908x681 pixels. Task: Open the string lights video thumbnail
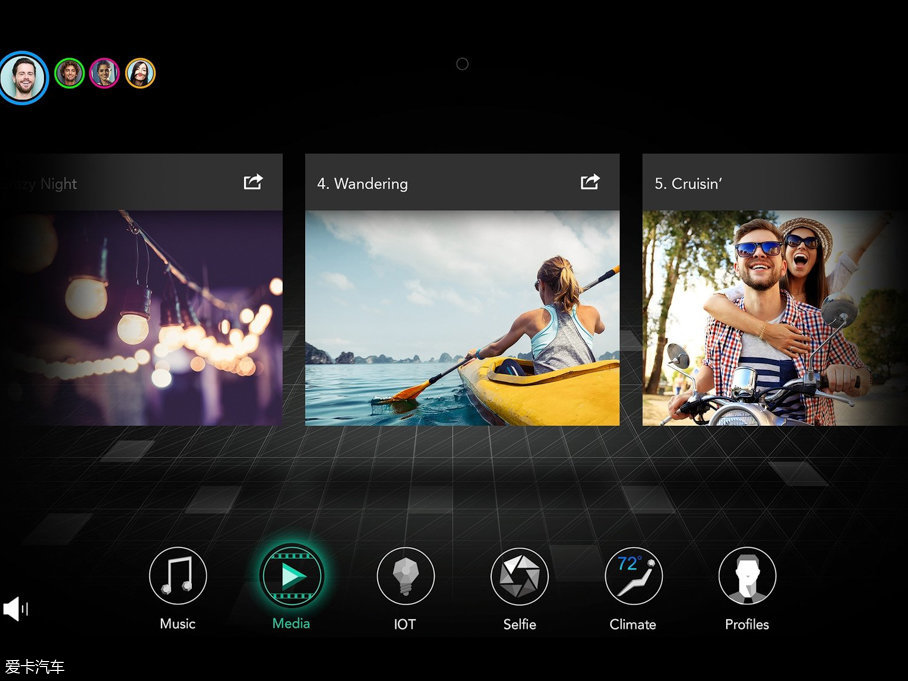coord(141,318)
